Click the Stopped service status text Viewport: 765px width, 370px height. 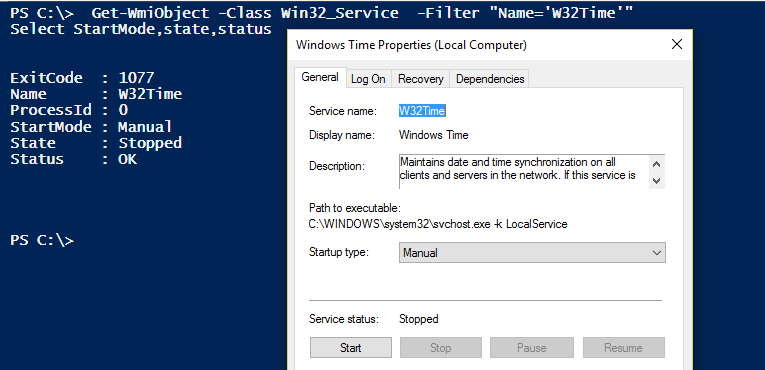click(x=419, y=319)
